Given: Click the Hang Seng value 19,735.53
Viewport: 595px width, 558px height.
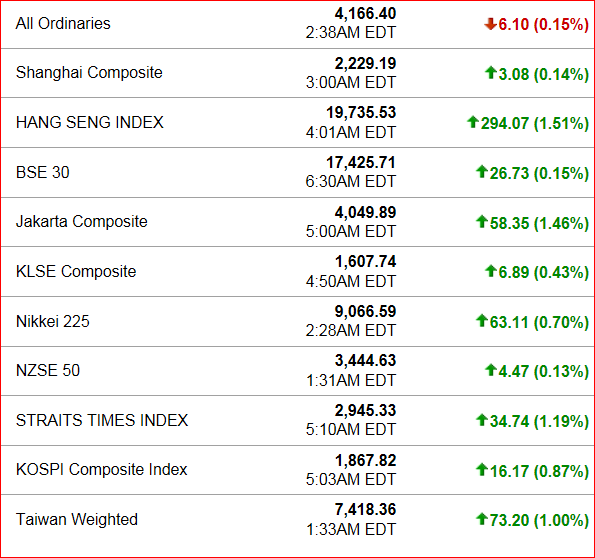Looking at the screenshot, I should click(361, 112).
